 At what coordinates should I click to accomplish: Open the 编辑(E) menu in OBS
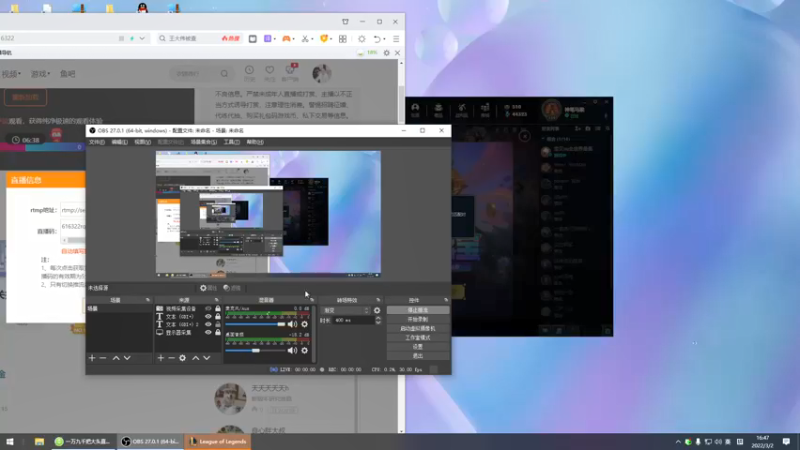pyautogui.click(x=119, y=142)
